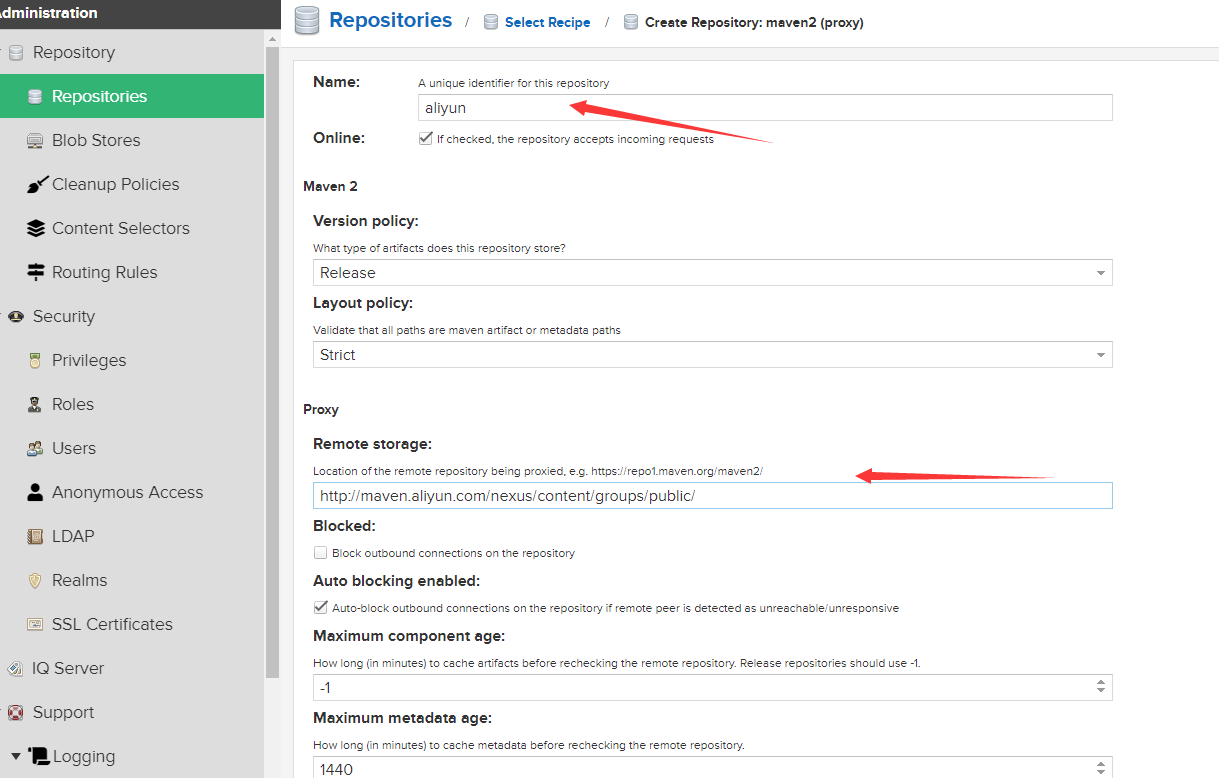Viewport: 1219px width, 778px height.
Task: Uncheck the Online checkbox
Action: 425,139
